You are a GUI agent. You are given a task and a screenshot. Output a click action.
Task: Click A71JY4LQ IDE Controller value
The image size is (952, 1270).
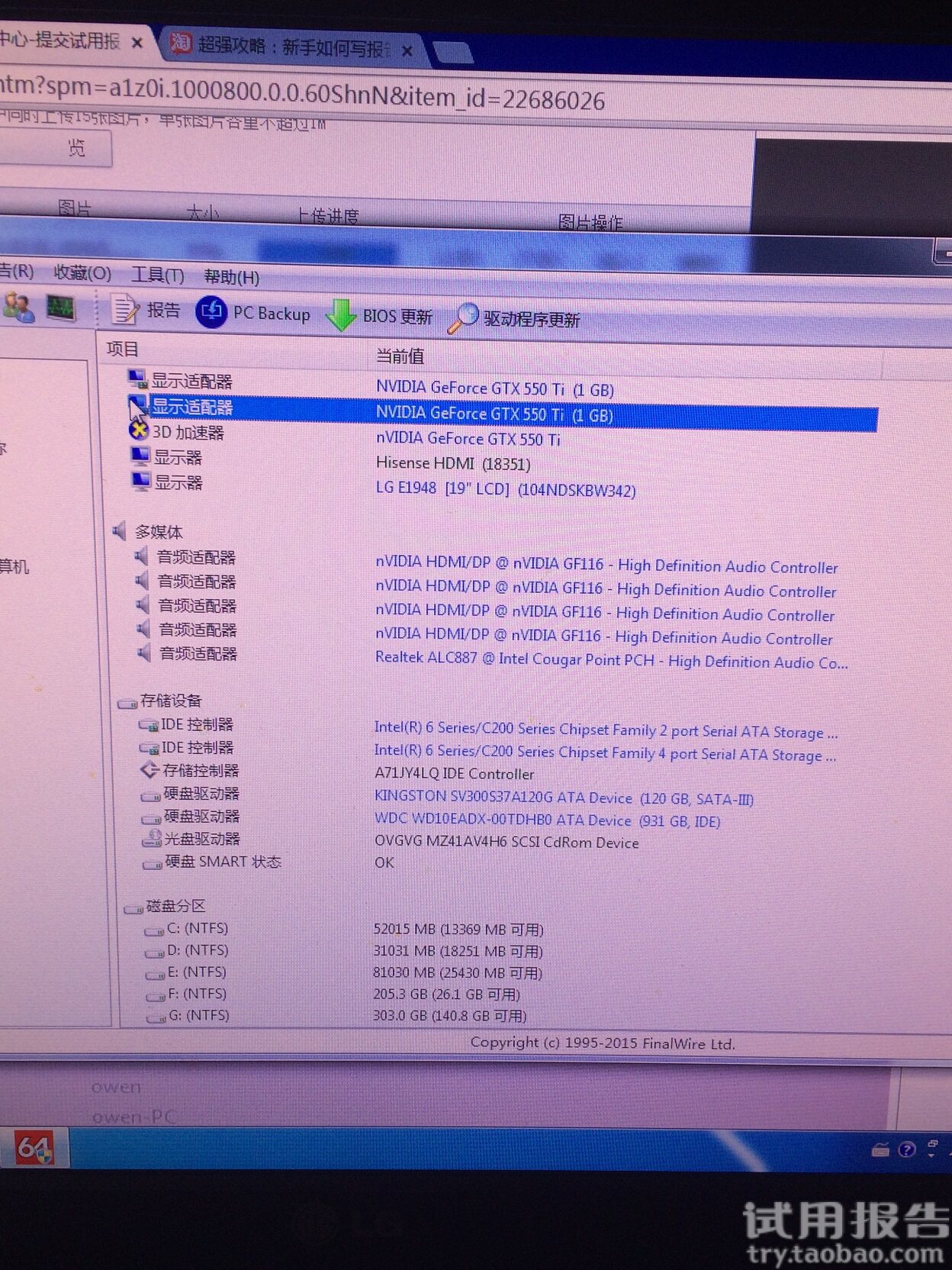click(x=454, y=773)
